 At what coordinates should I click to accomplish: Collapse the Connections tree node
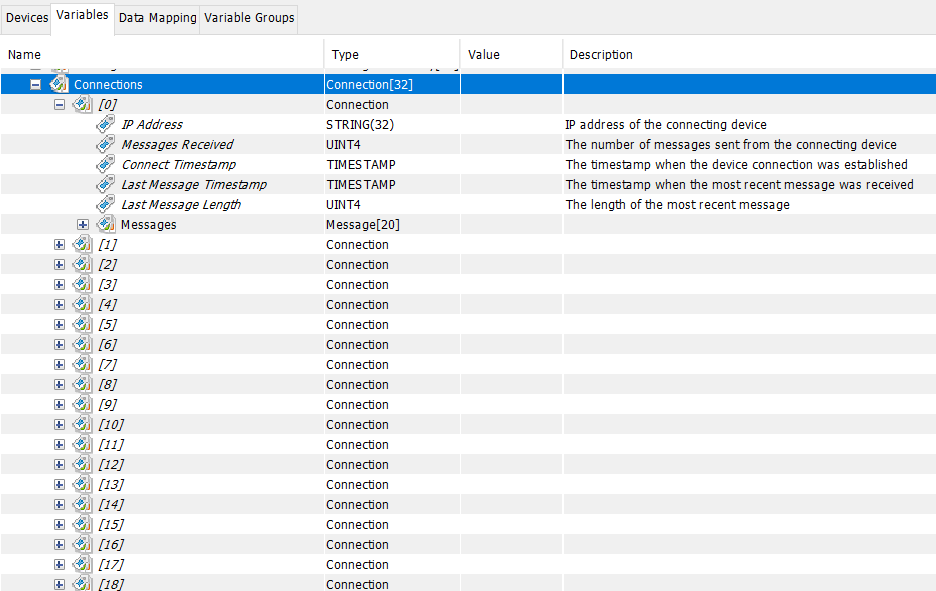[x=35, y=84]
